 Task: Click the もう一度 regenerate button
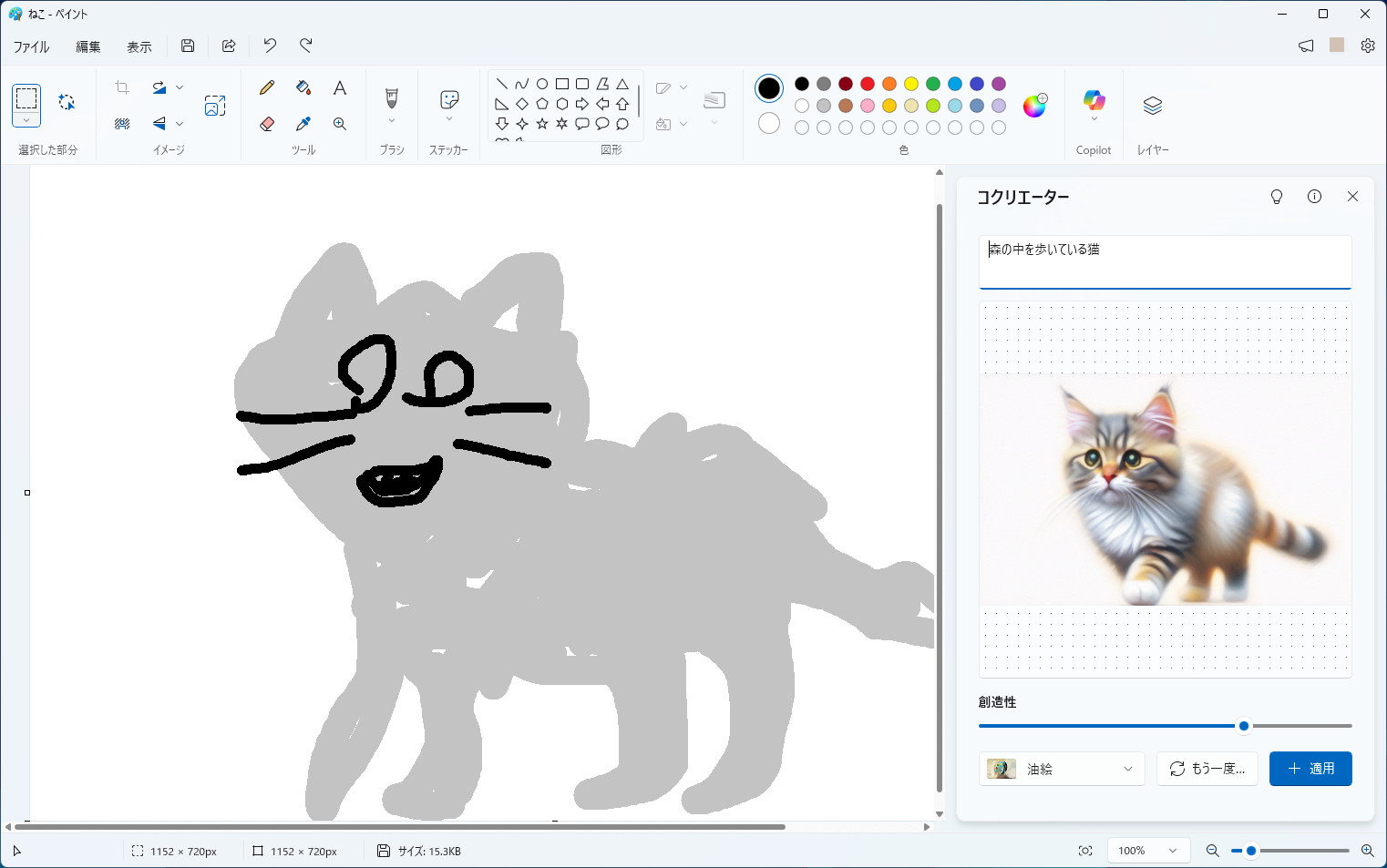pos(1207,769)
